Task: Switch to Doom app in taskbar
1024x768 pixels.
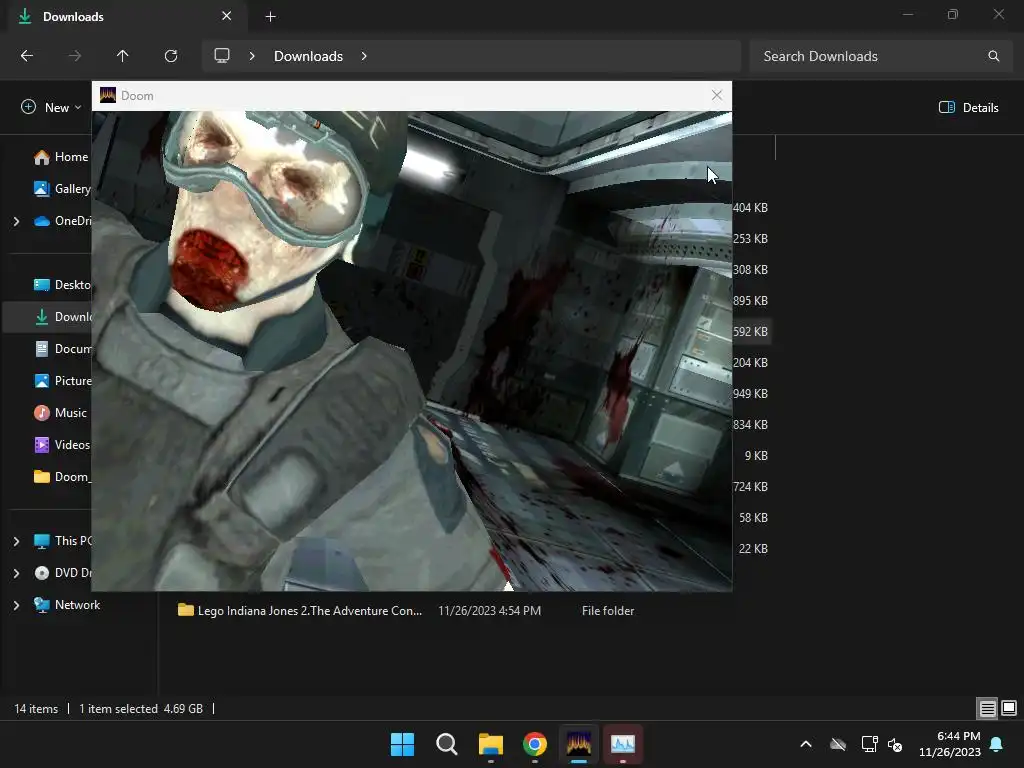Action: pos(579,744)
